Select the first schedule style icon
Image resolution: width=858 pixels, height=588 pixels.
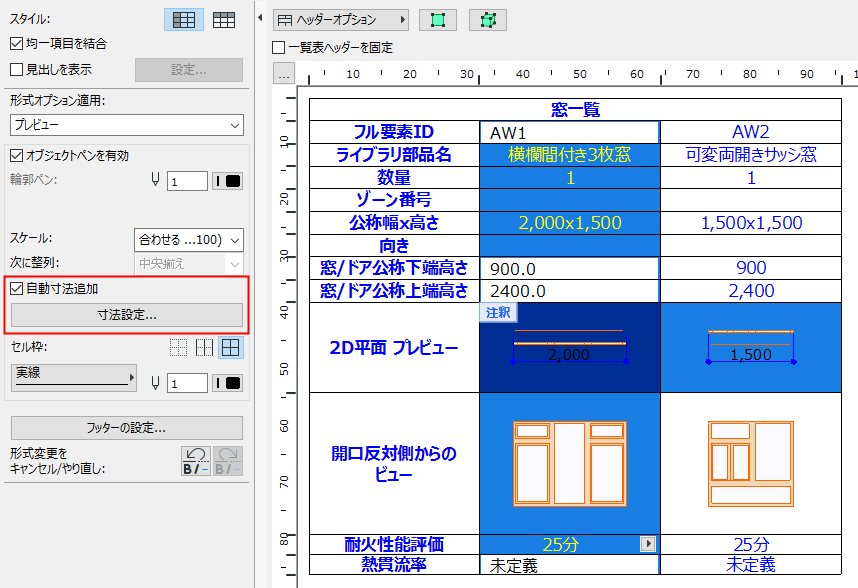pos(183,19)
